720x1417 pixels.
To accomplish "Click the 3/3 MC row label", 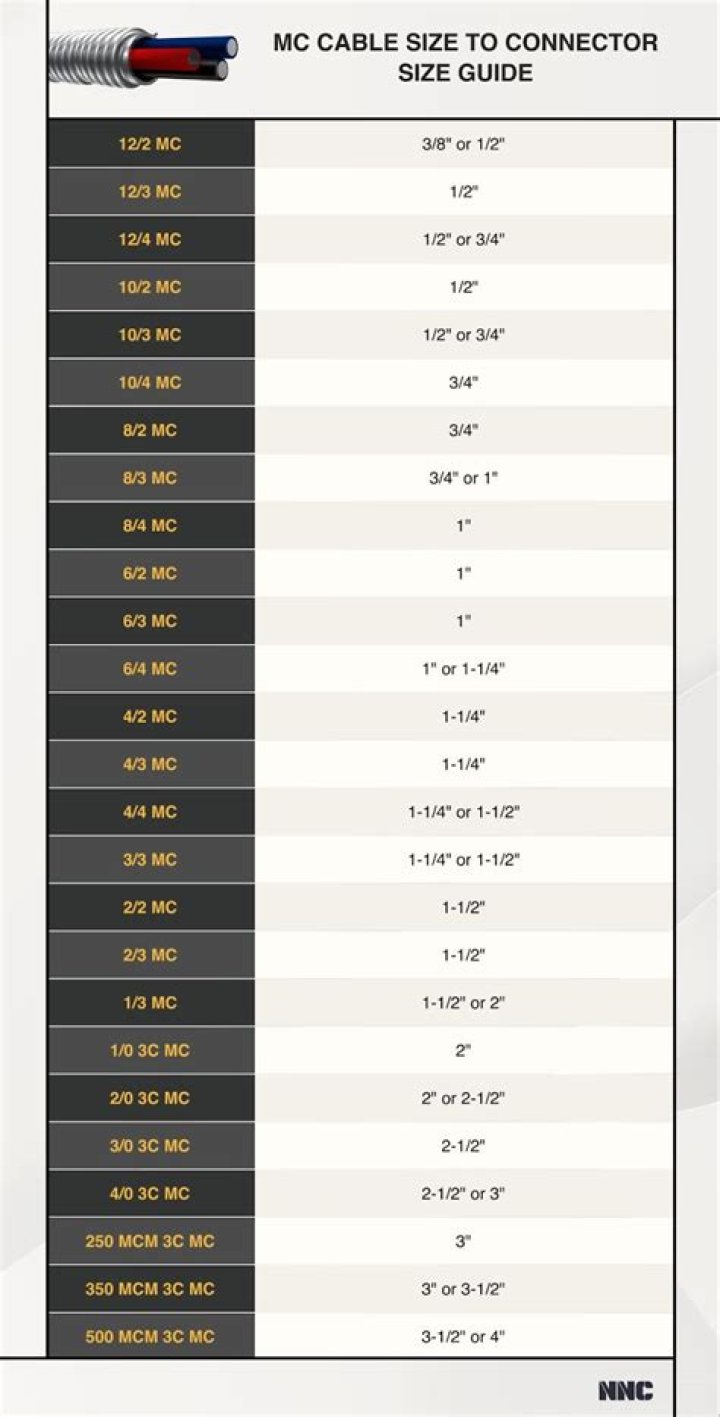I will click(x=150, y=860).
